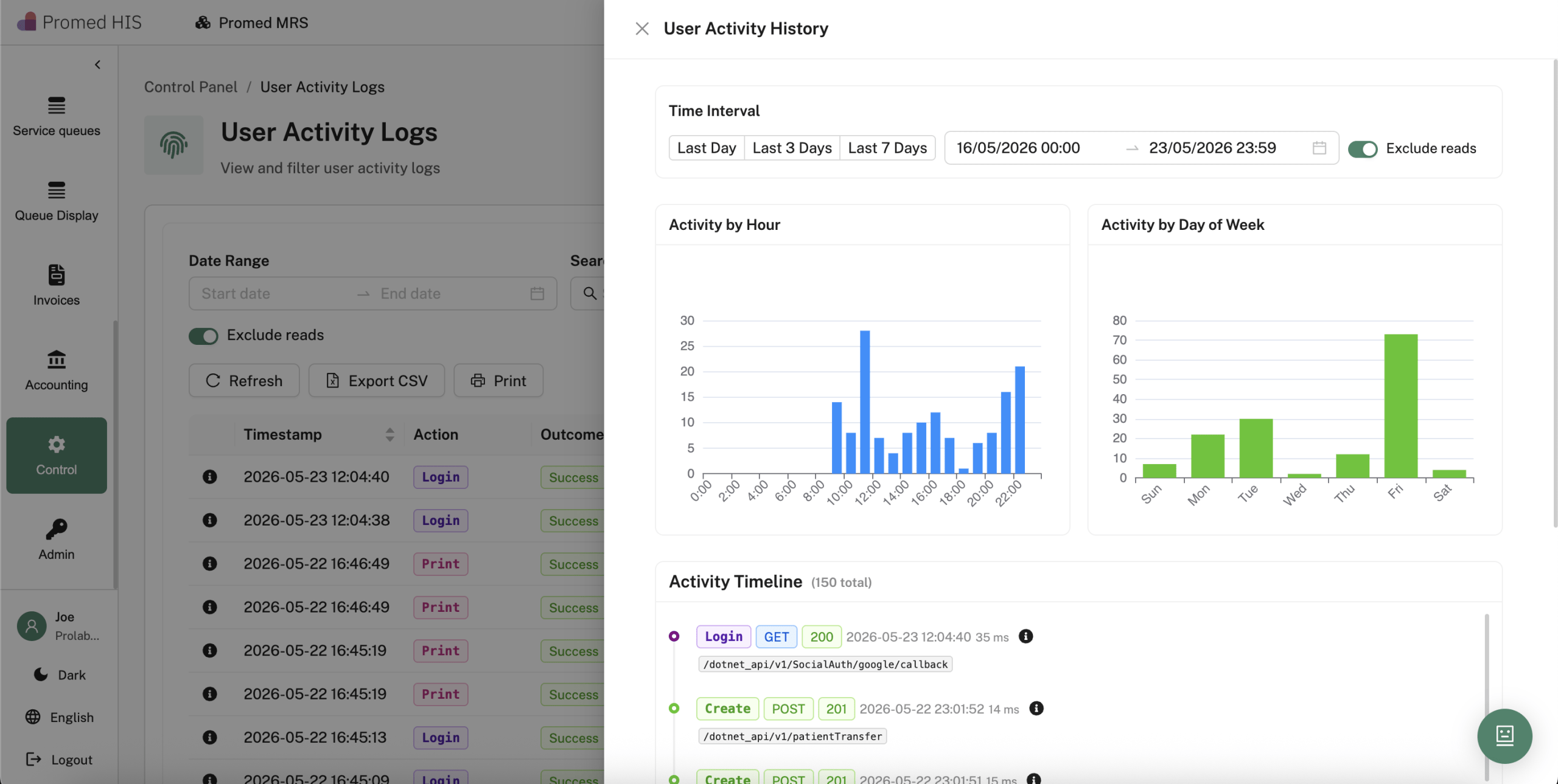Click the search magnifier icon
Viewport: 1558px width, 784px height.
[x=590, y=294]
